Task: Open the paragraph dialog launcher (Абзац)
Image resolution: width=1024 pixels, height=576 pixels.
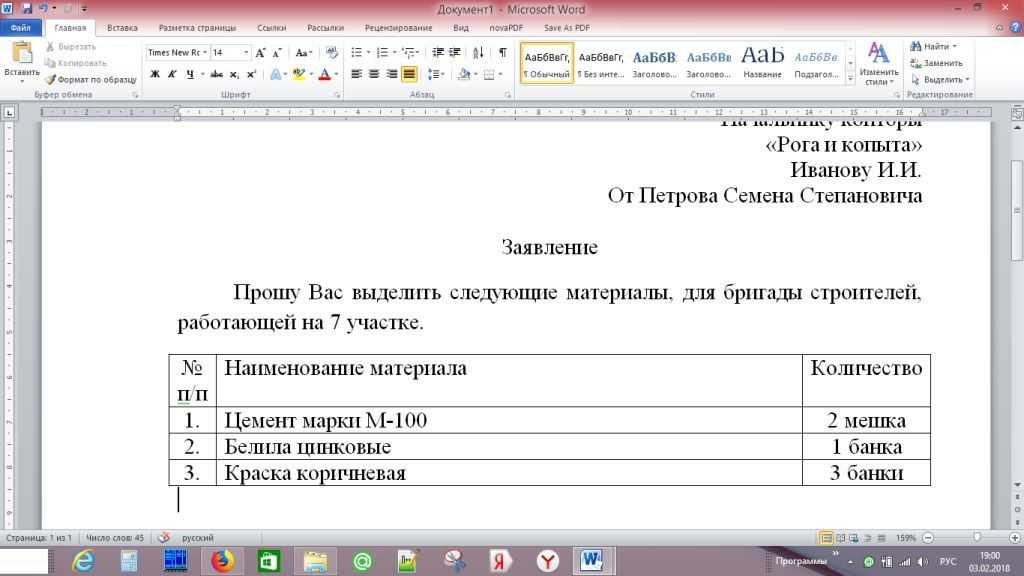Action: (x=507, y=95)
